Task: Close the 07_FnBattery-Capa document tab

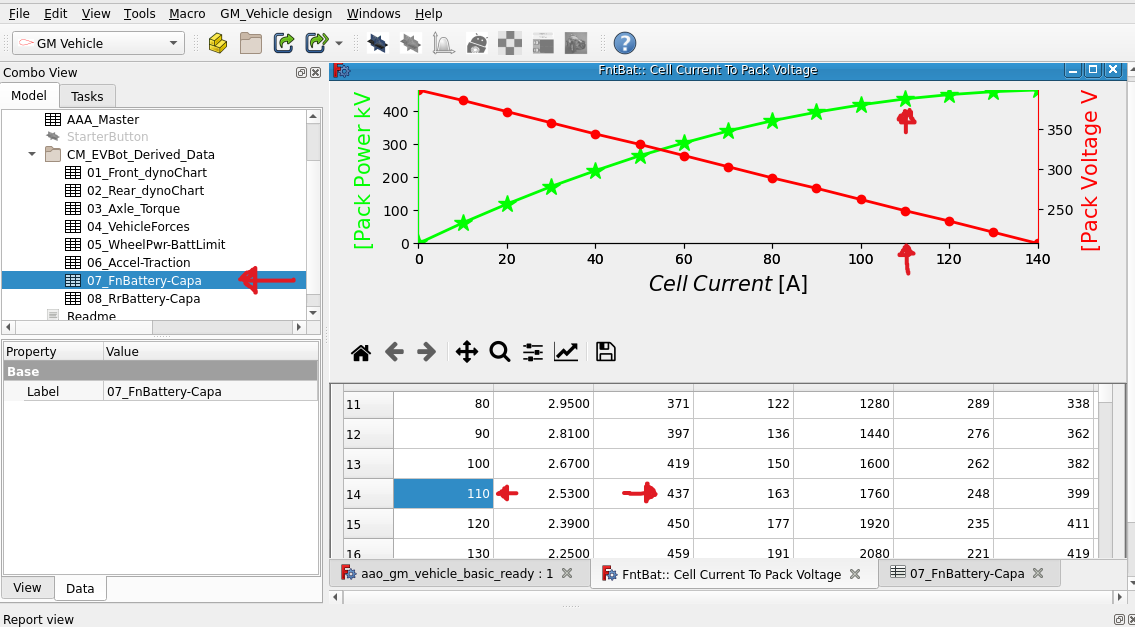Action: point(1038,573)
